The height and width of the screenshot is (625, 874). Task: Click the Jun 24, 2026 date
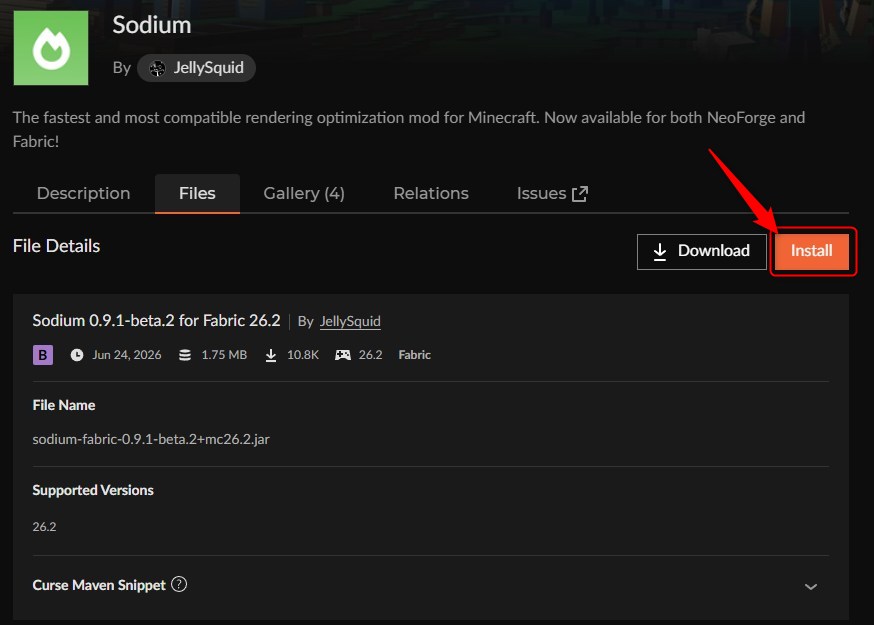(127, 355)
